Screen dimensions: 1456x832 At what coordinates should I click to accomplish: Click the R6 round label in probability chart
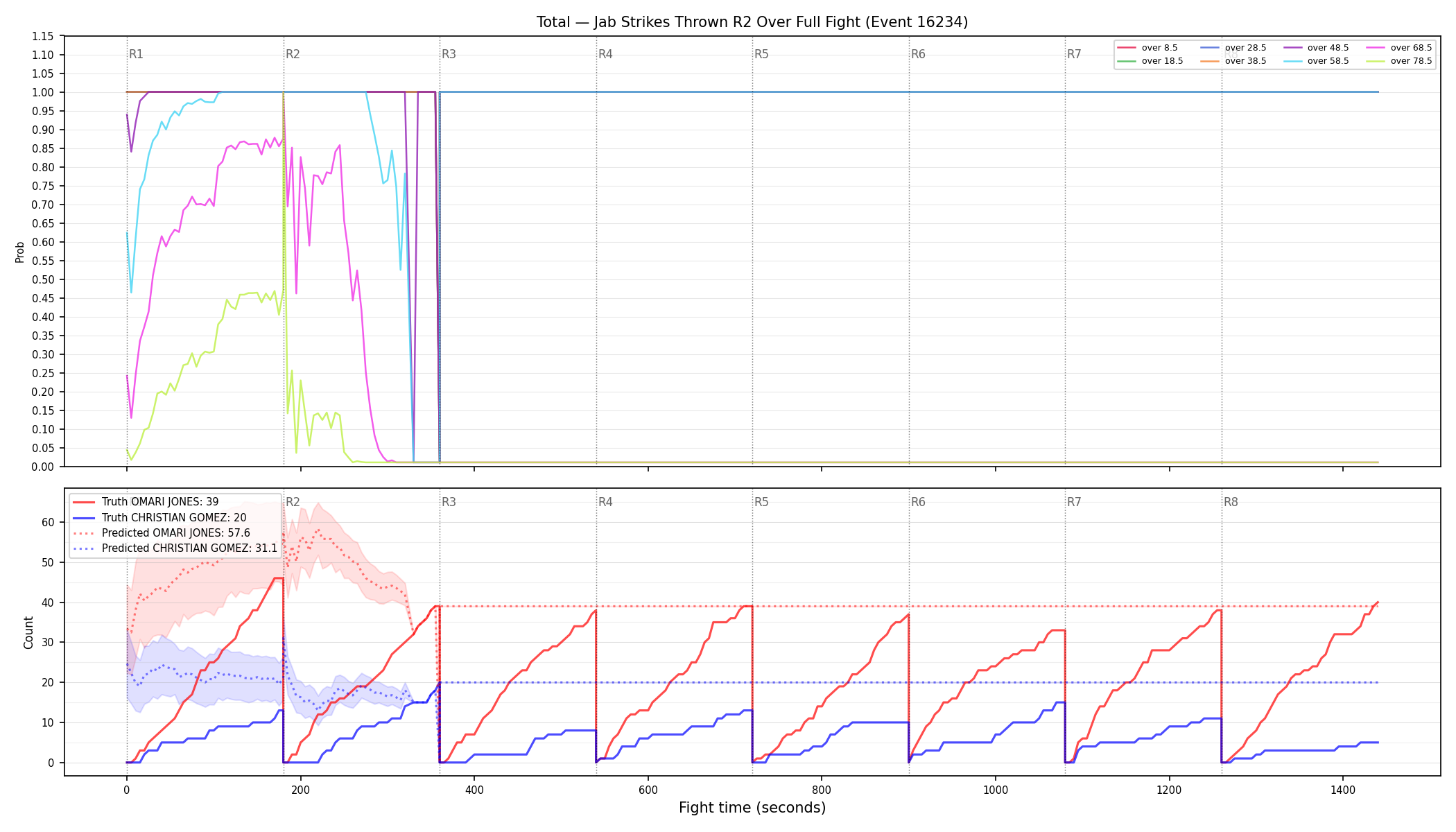point(918,54)
